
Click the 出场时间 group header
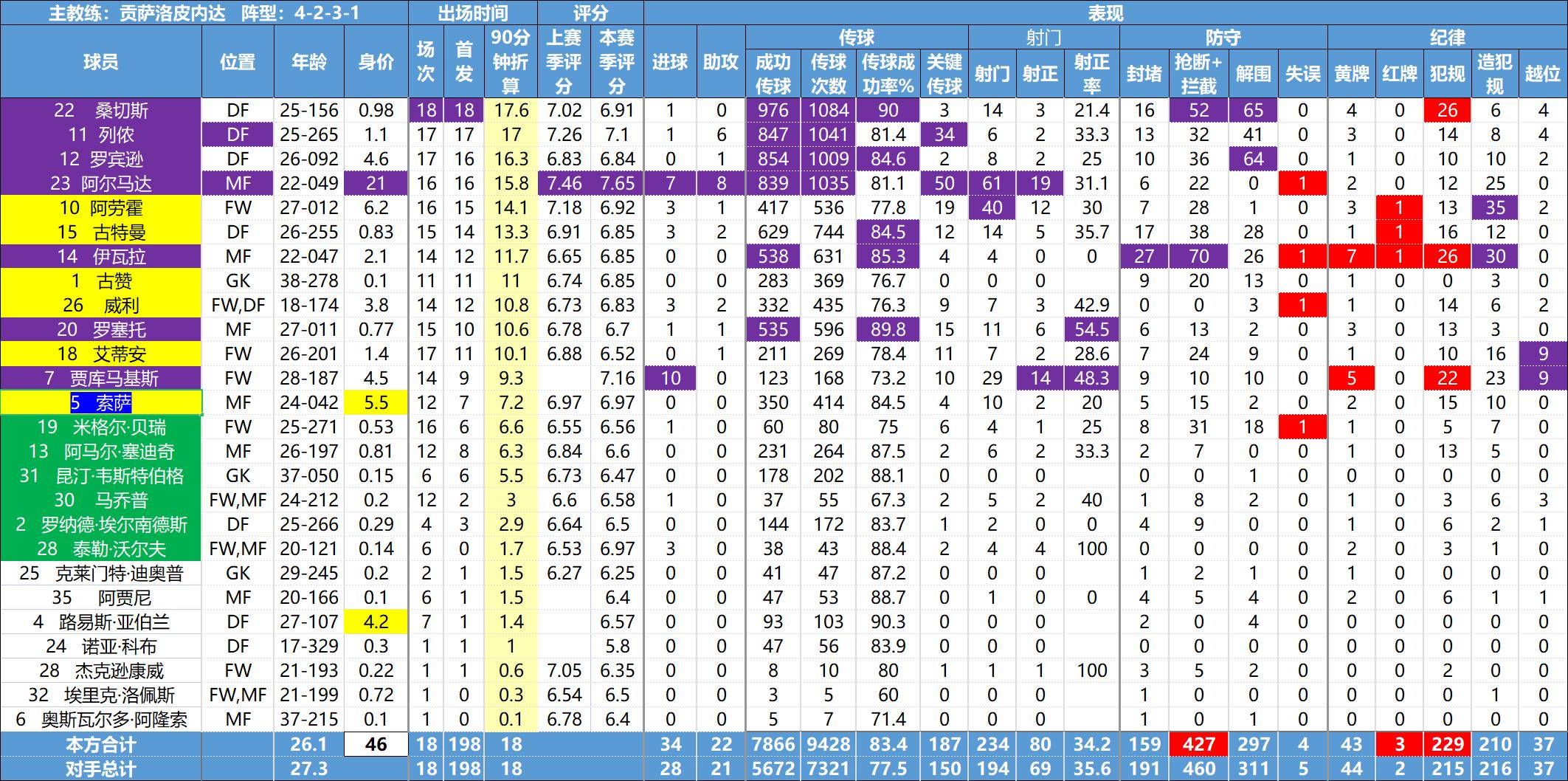point(473,13)
